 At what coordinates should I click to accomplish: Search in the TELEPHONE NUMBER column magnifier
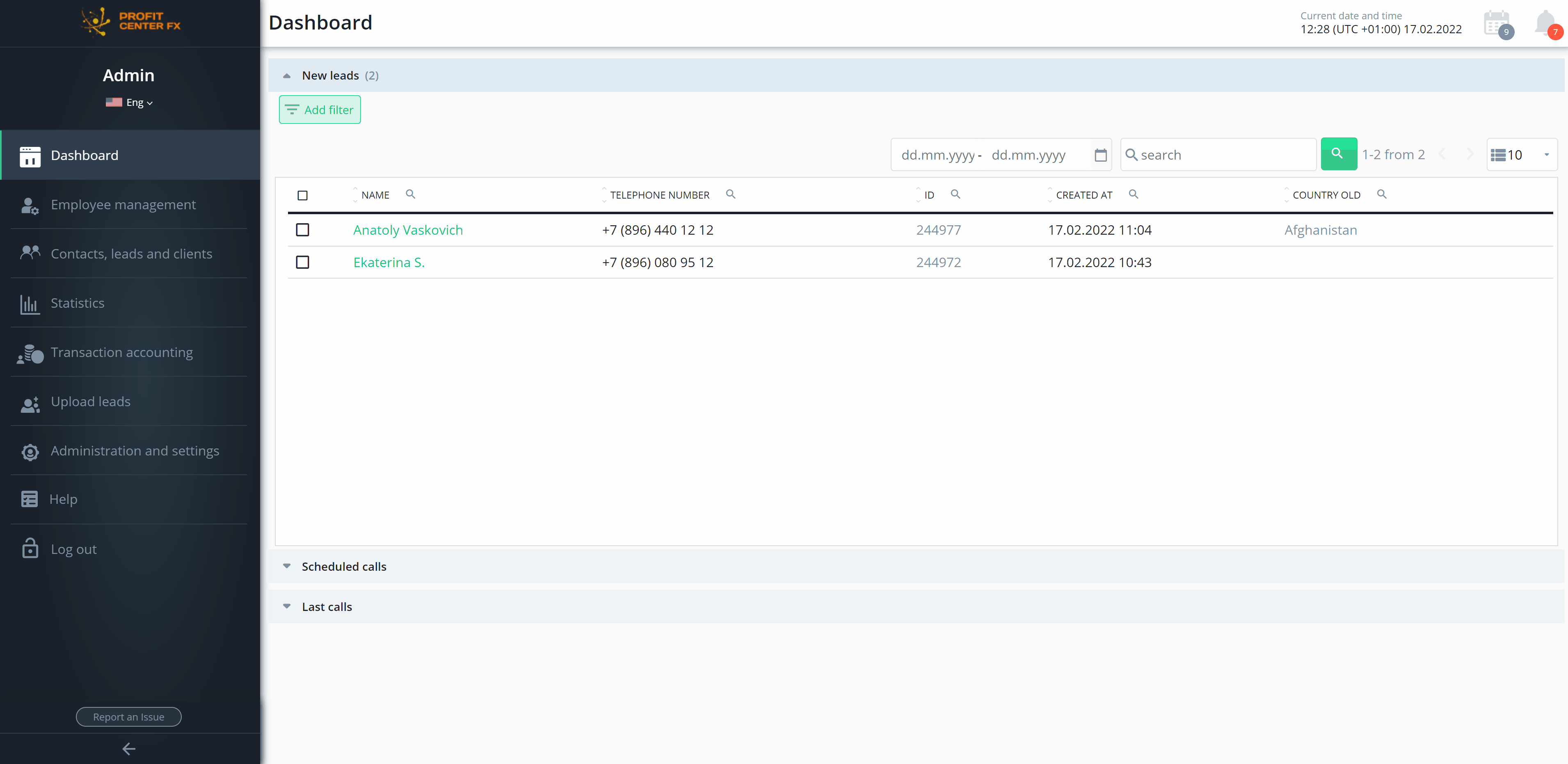click(730, 194)
